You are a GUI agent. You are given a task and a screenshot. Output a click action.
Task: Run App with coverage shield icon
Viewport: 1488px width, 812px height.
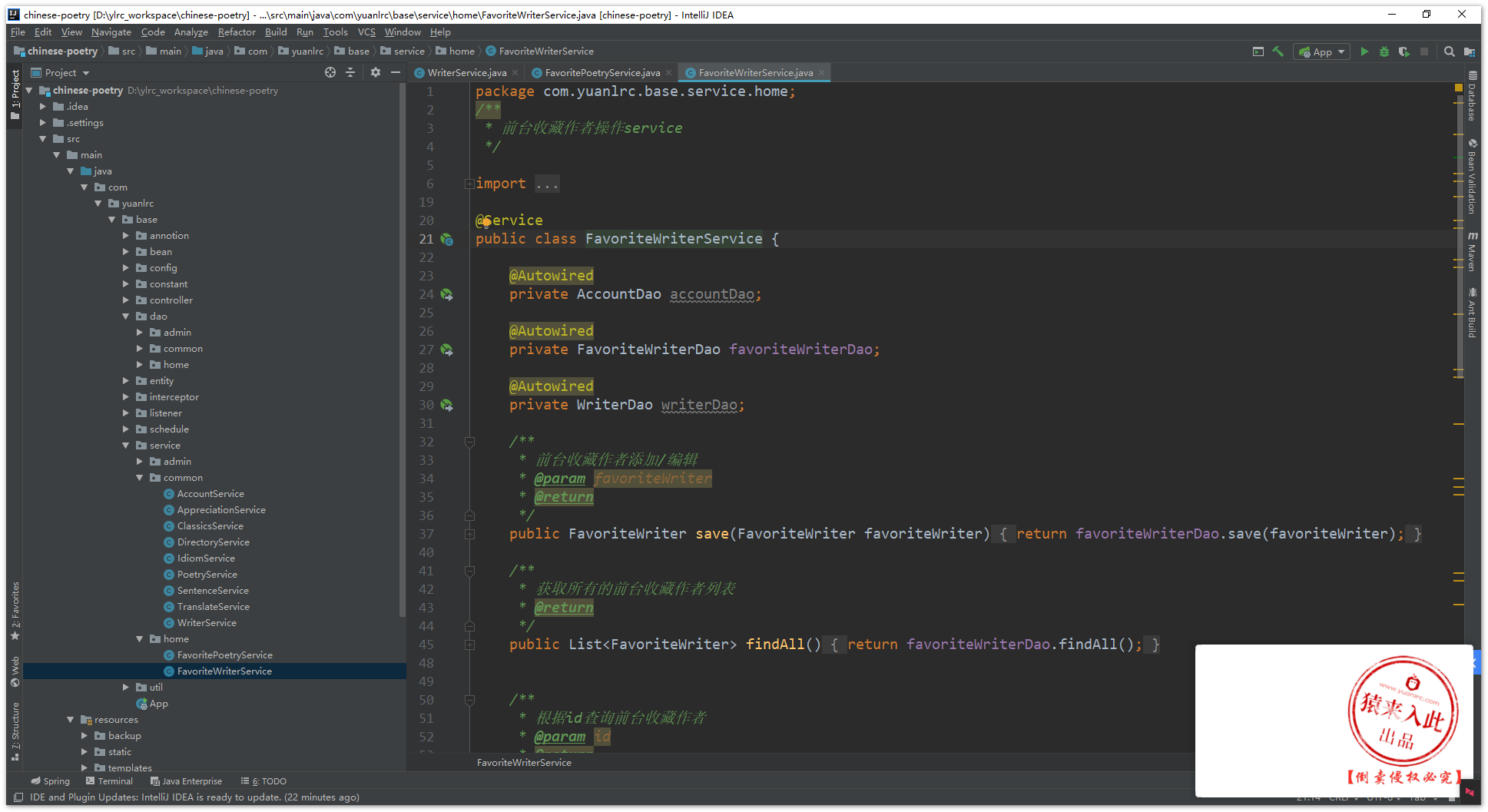point(1403,51)
